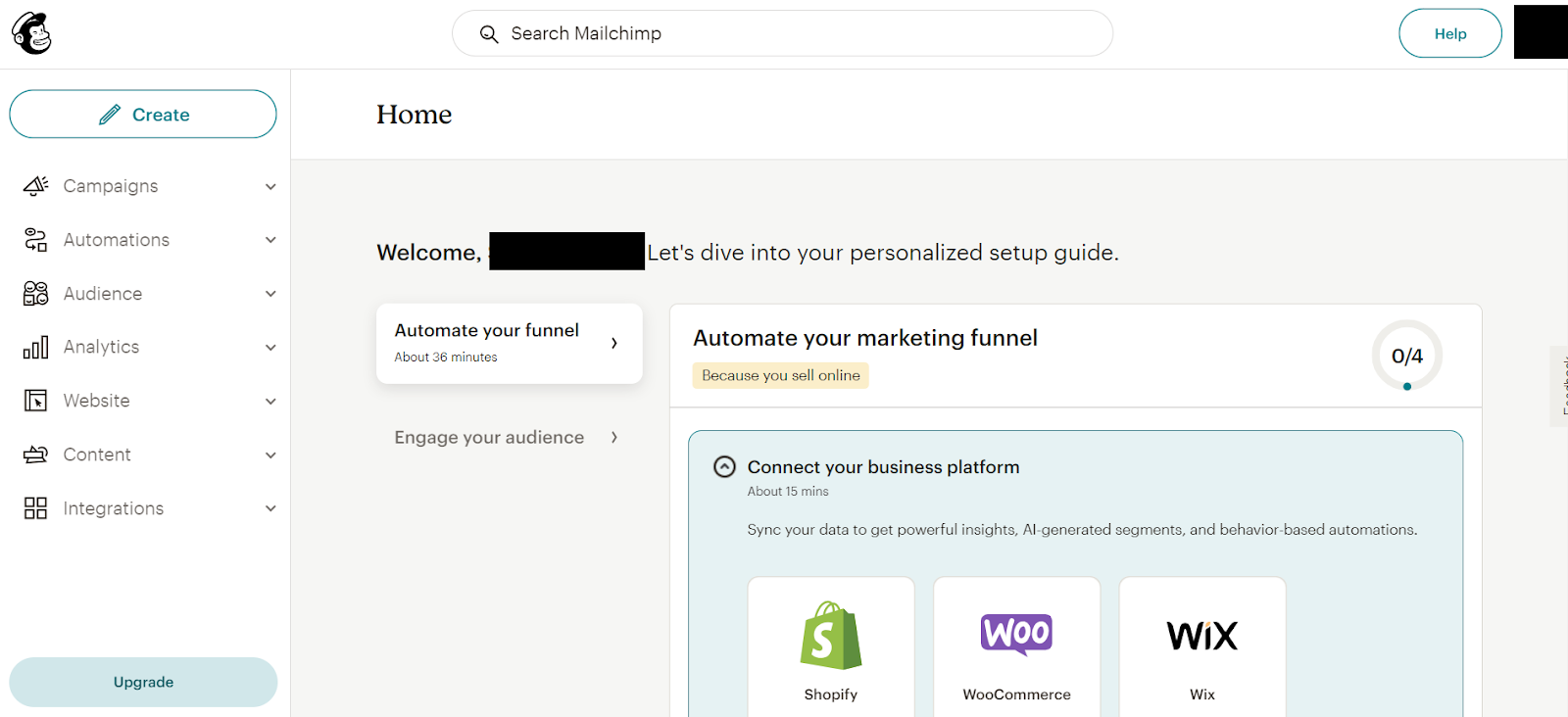Image resolution: width=1568 pixels, height=717 pixels.
Task: Select the Automate your funnel tab
Action: (x=510, y=343)
